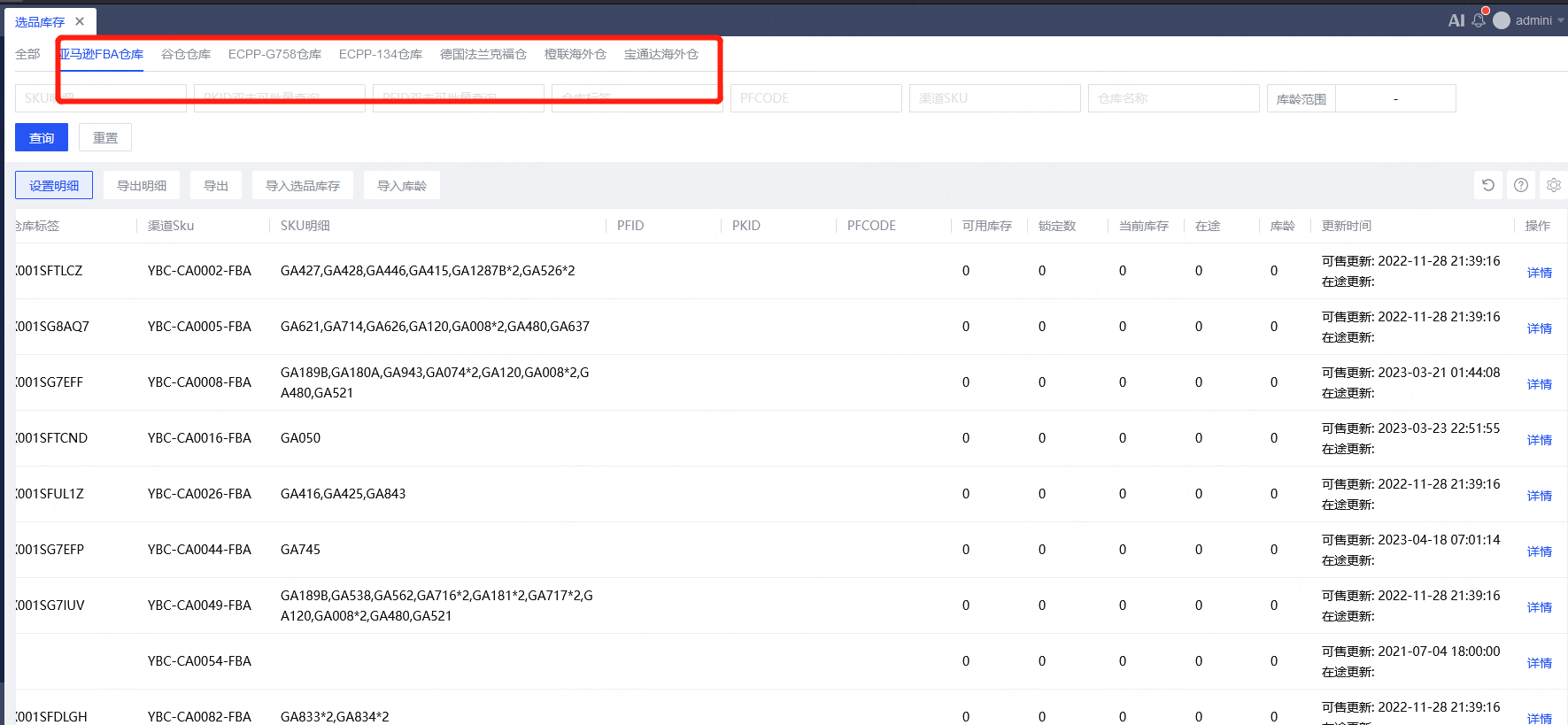This screenshot has height=725, width=1568.
Task: Select the 谷仓仓库 tab
Action: [x=186, y=54]
